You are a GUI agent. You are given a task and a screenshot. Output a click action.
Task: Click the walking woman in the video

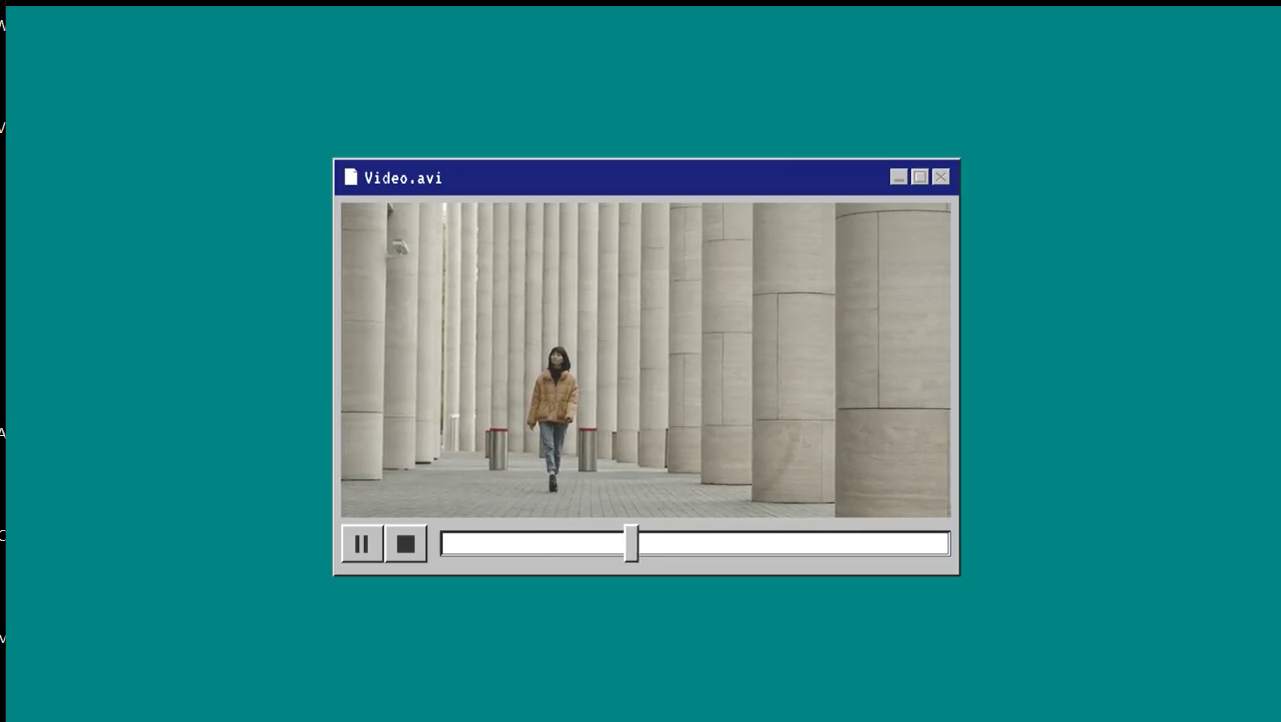553,410
